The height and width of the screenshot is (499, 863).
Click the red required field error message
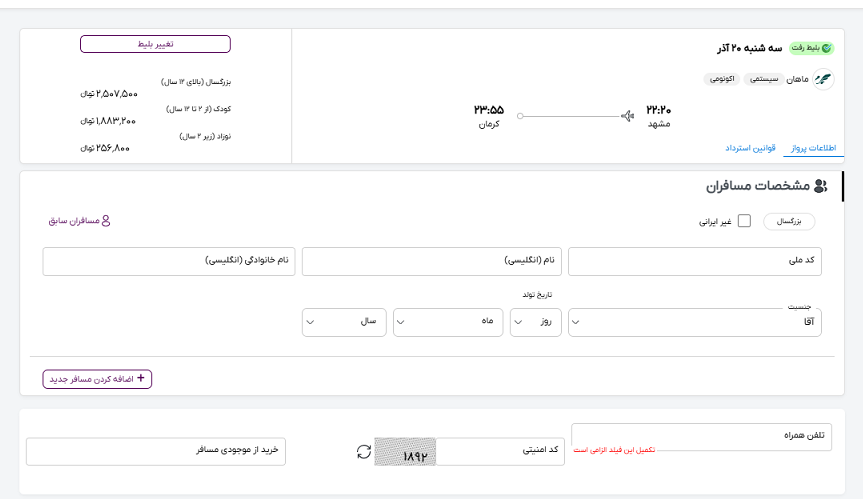(x=614, y=450)
